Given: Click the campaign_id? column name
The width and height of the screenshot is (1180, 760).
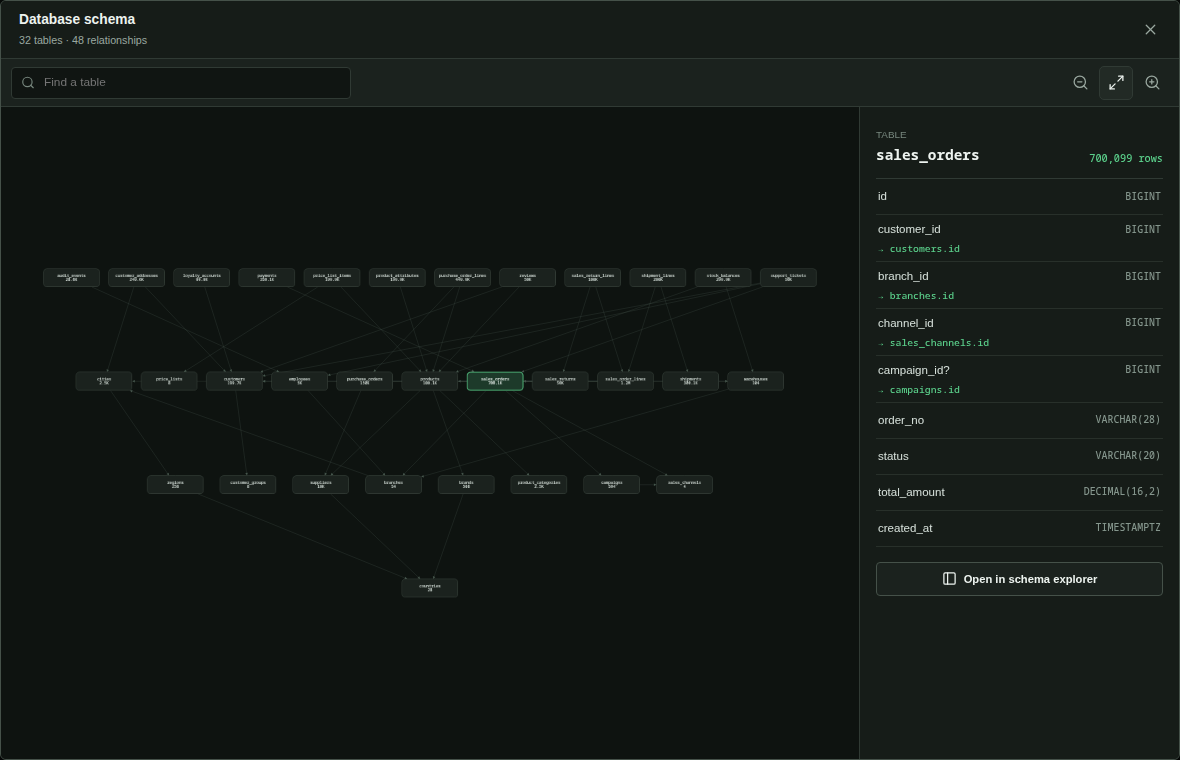Looking at the screenshot, I should coord(914,370).
